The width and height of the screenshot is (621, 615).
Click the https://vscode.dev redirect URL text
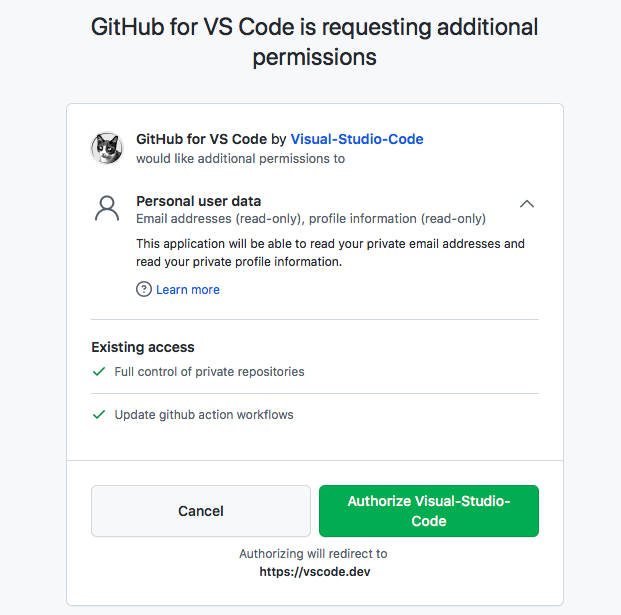click(315, 571)
